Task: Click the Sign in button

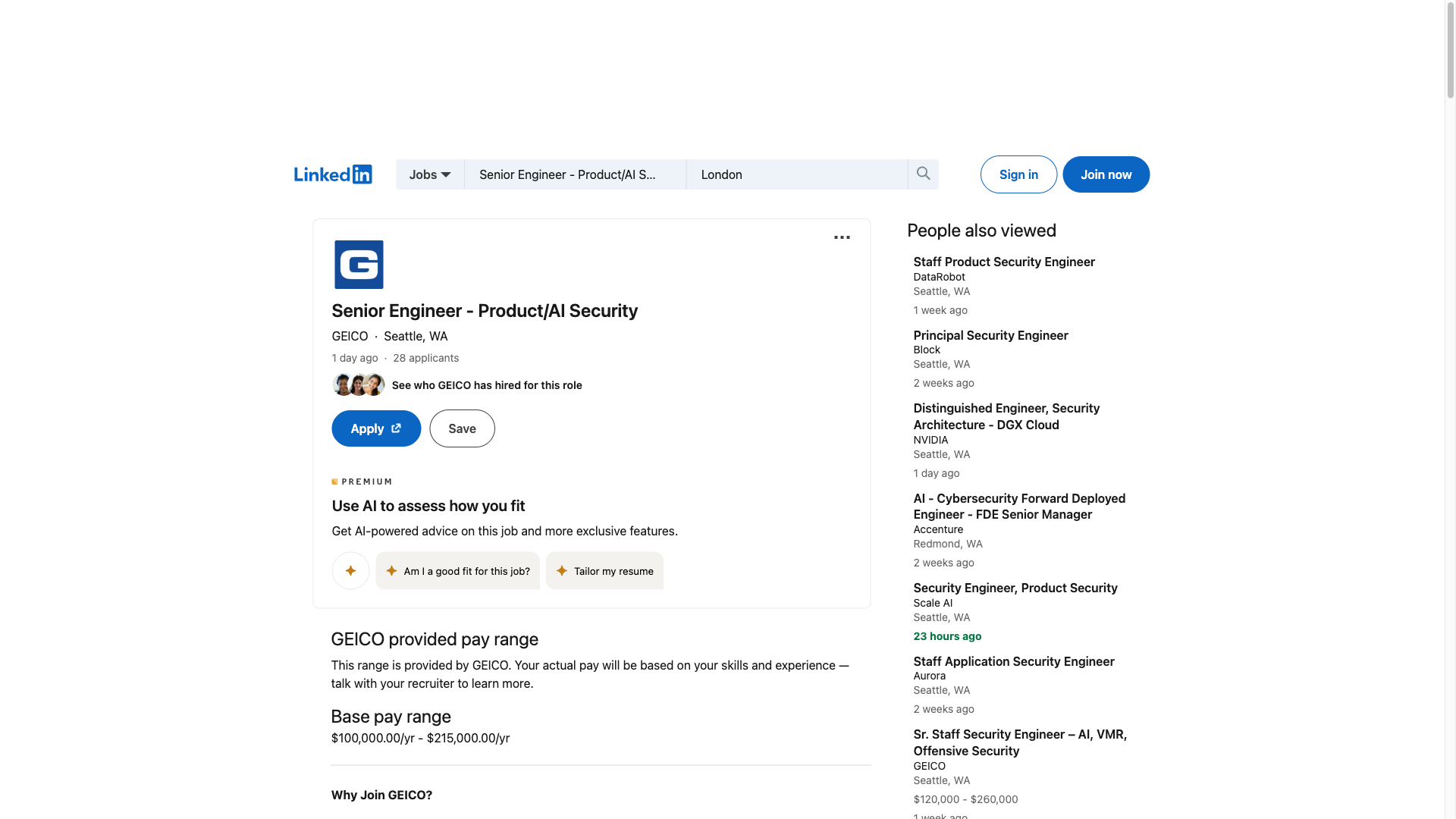Action: coord(1018,174)
